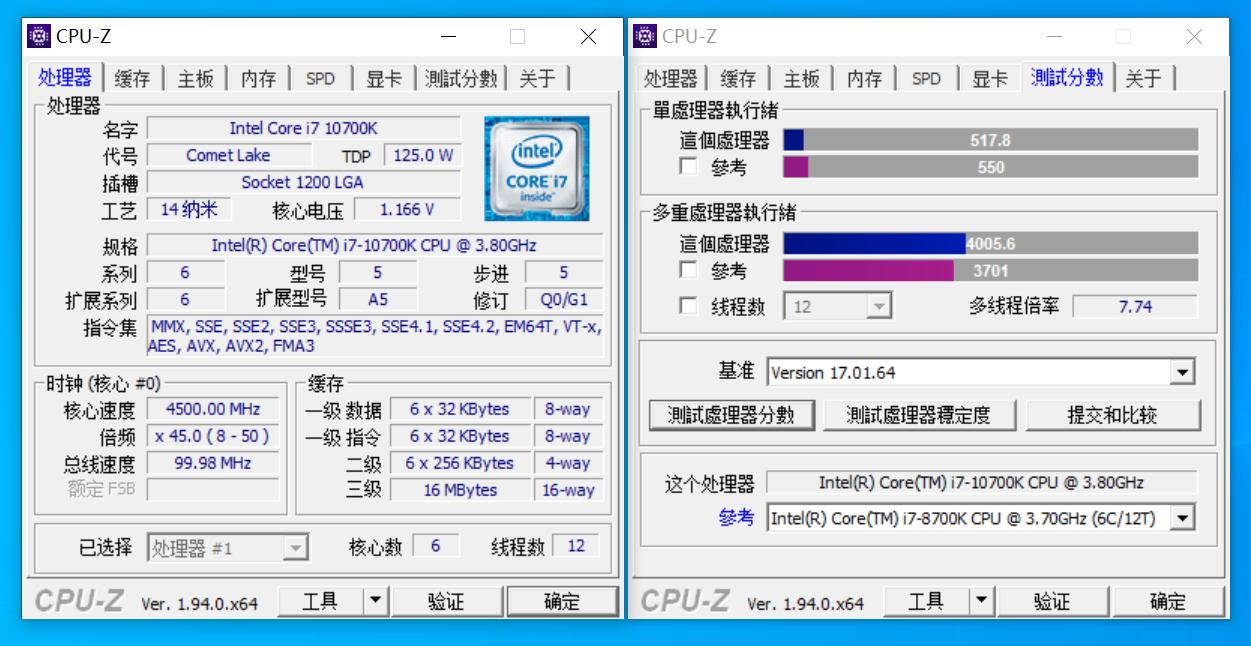Click the CPU-Z icon on right window title bar
Screen dimensions: 1251x646
(643, 36)
